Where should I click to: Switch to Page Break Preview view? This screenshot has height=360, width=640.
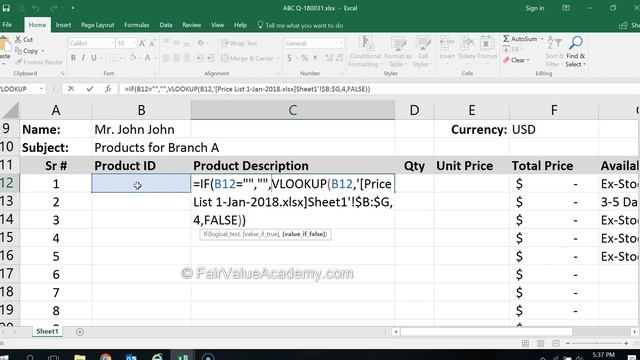click(x=556, y=344)
